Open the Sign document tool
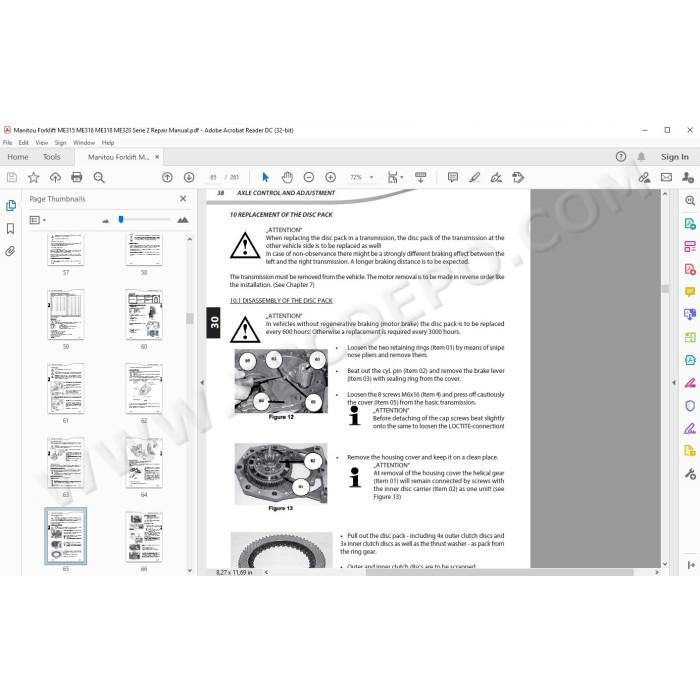The image size is (700, 700). [x=496, y=177]
